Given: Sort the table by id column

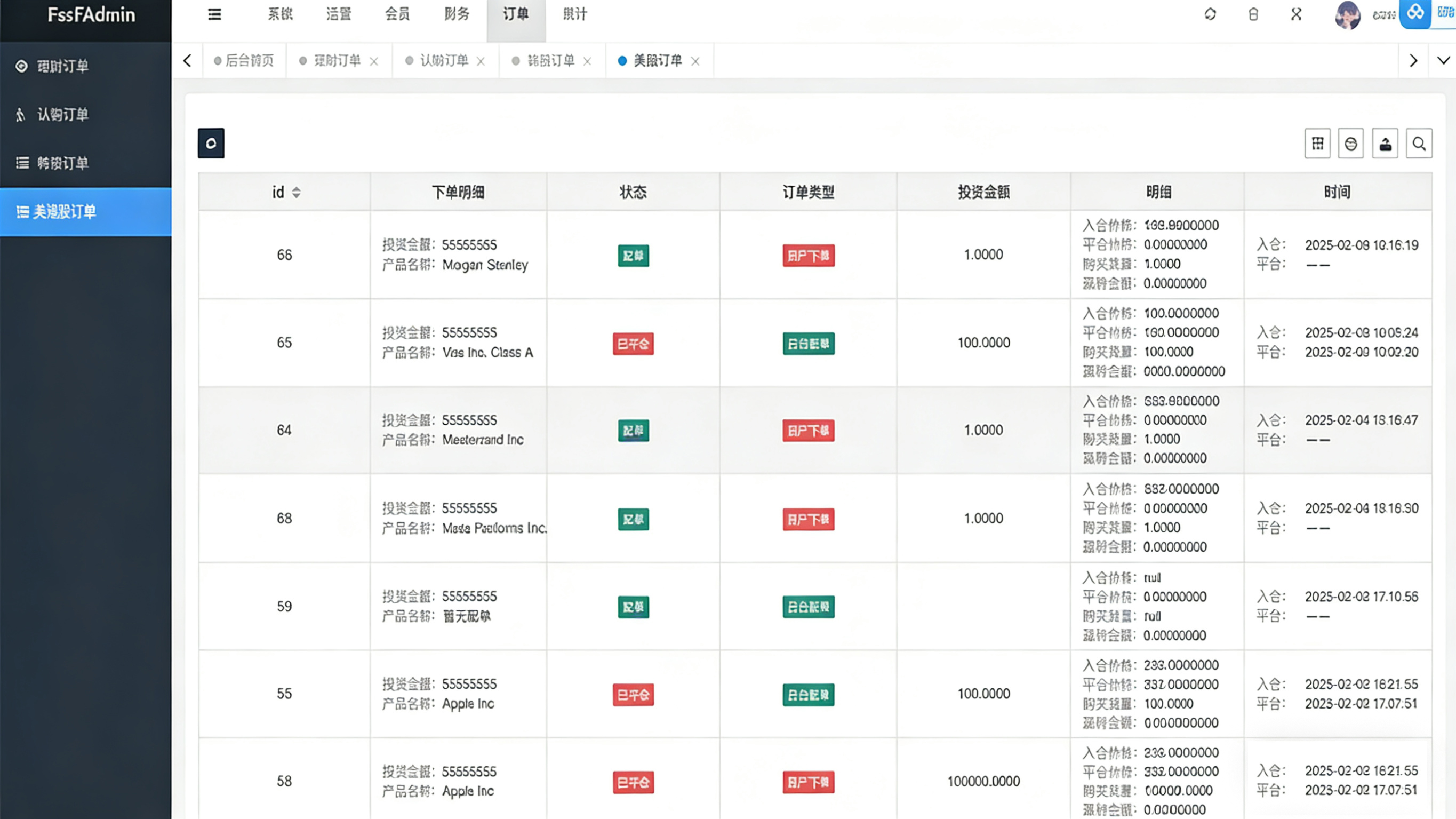Looking at the screenshot, I should [296, 192].
